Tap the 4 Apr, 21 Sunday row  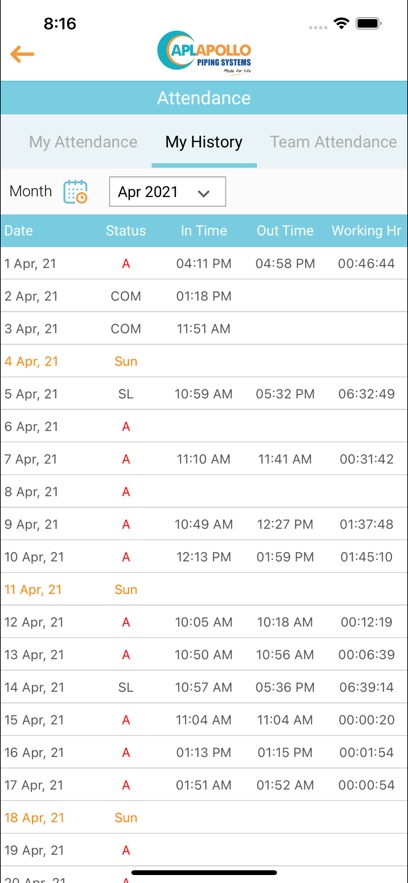pos(204,362)
